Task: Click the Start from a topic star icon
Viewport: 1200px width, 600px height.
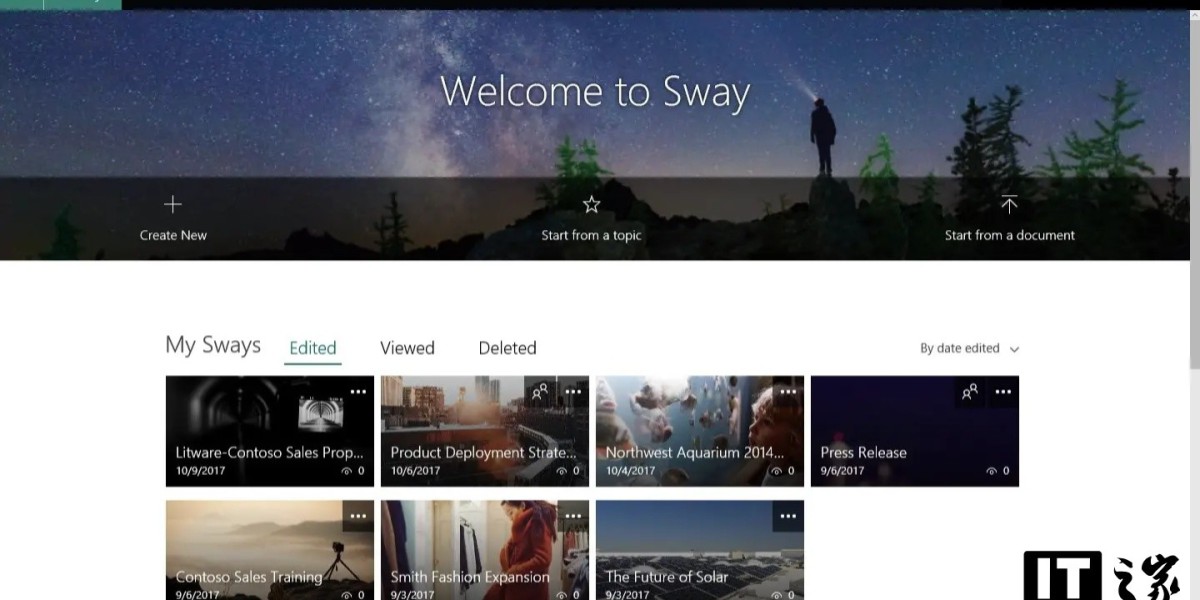Action: point(591,205)
